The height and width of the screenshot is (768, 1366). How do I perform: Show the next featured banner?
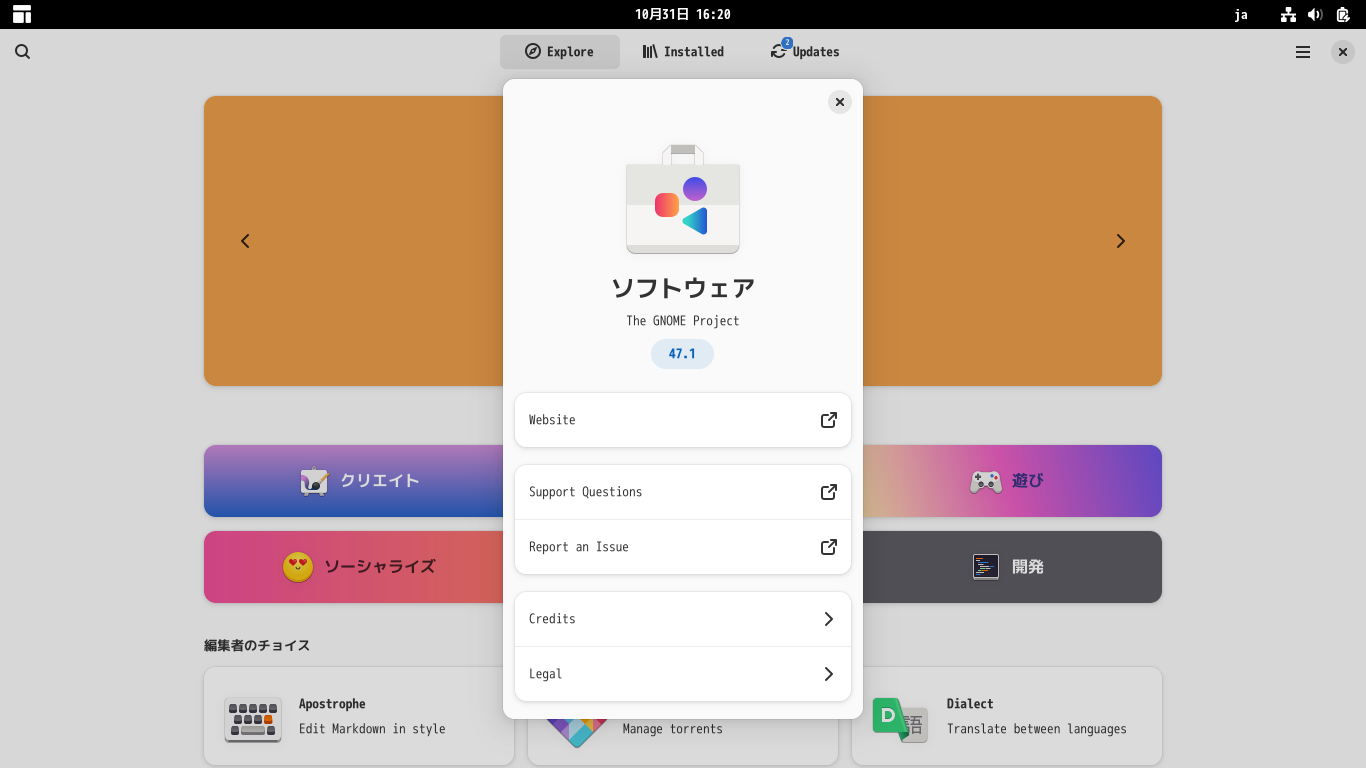1121,241
